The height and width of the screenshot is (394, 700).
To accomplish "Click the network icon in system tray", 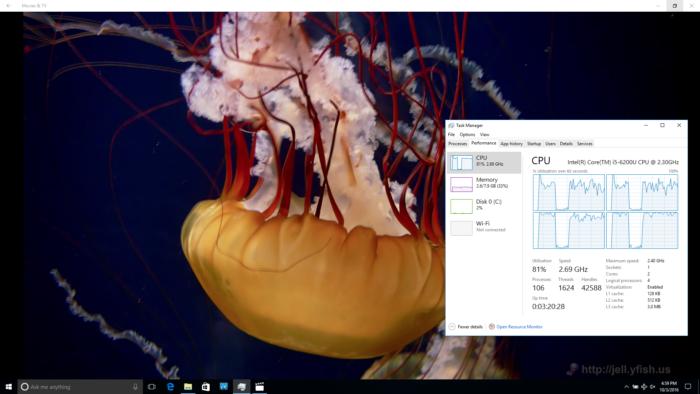I will click(x=644, y=386).
